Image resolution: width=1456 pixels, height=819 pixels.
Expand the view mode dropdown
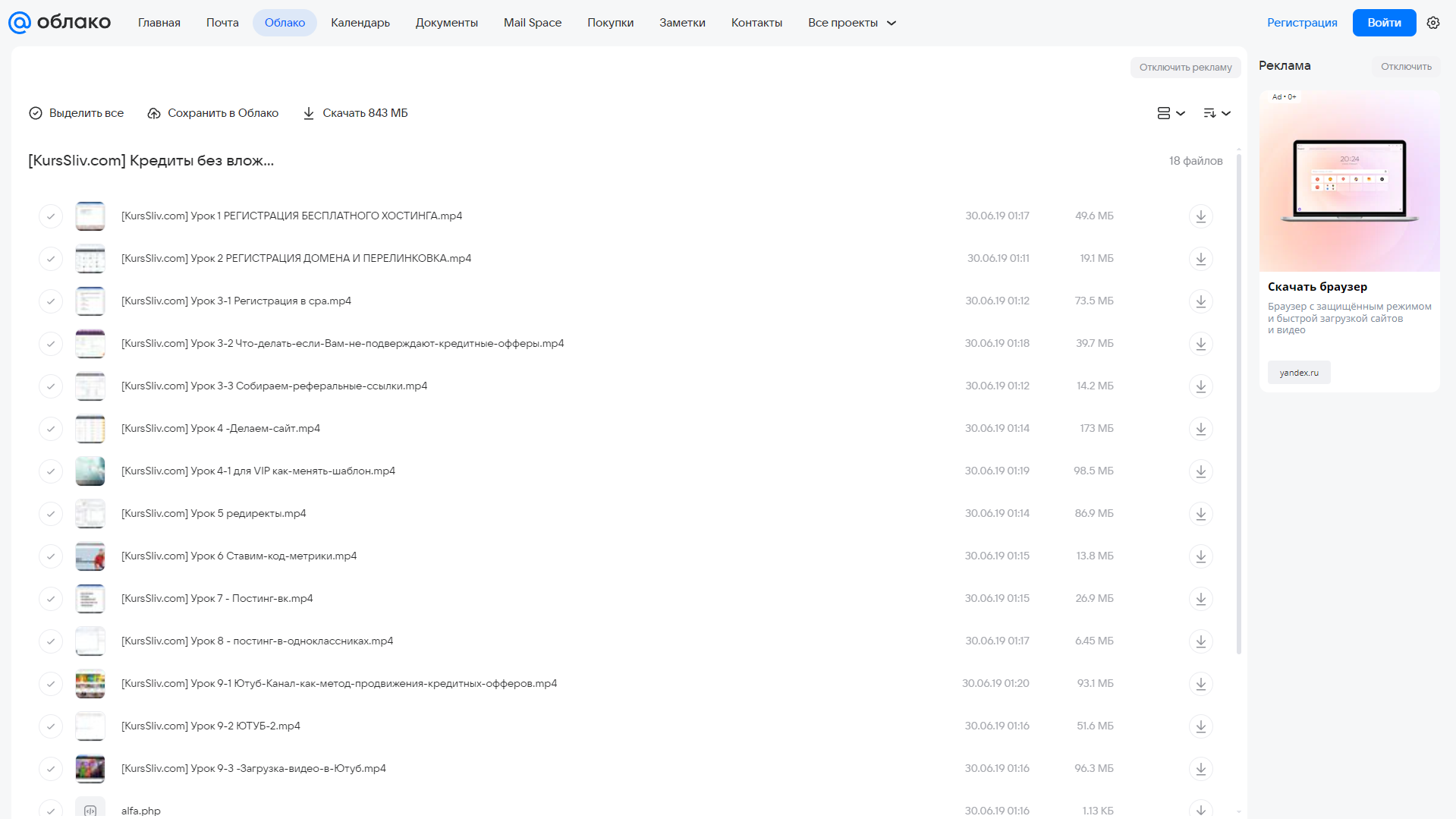click(1171, 113)
